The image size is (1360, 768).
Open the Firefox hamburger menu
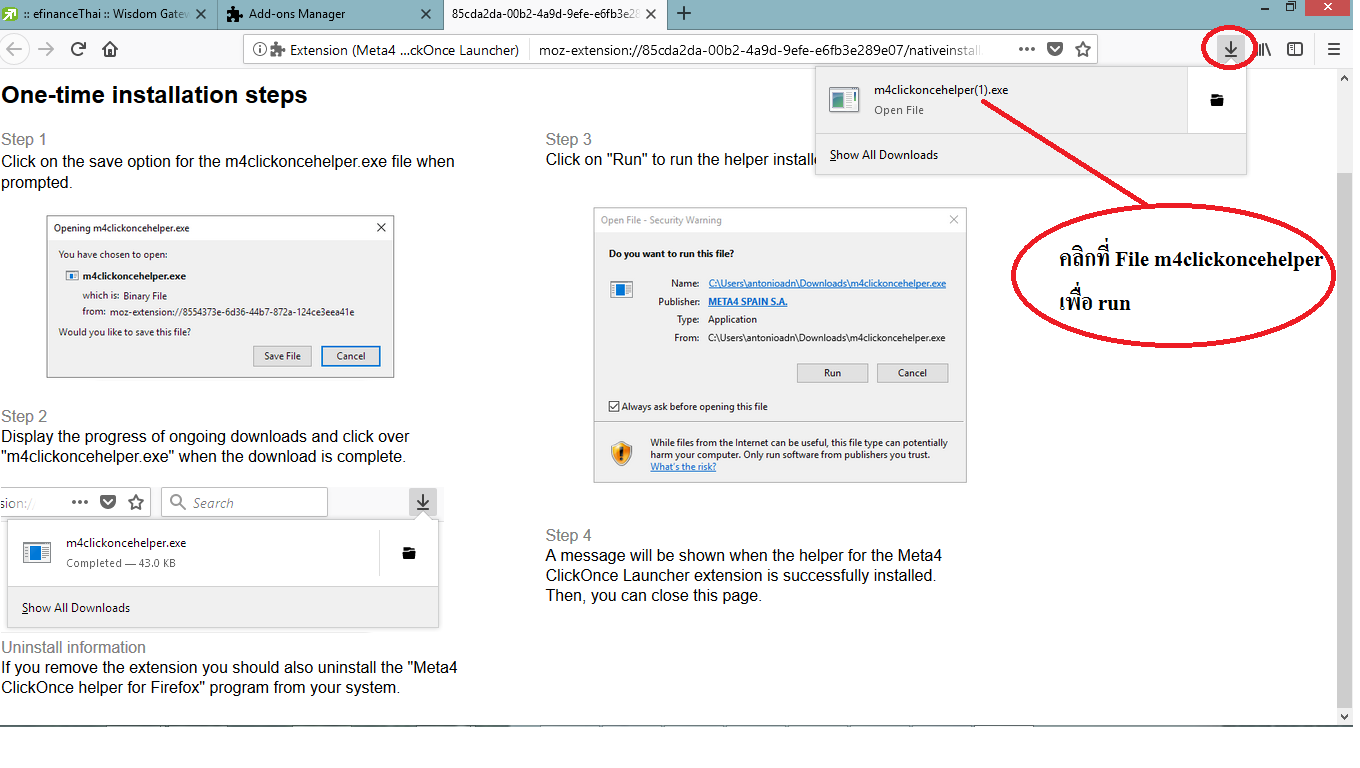tap(1334, 49)
